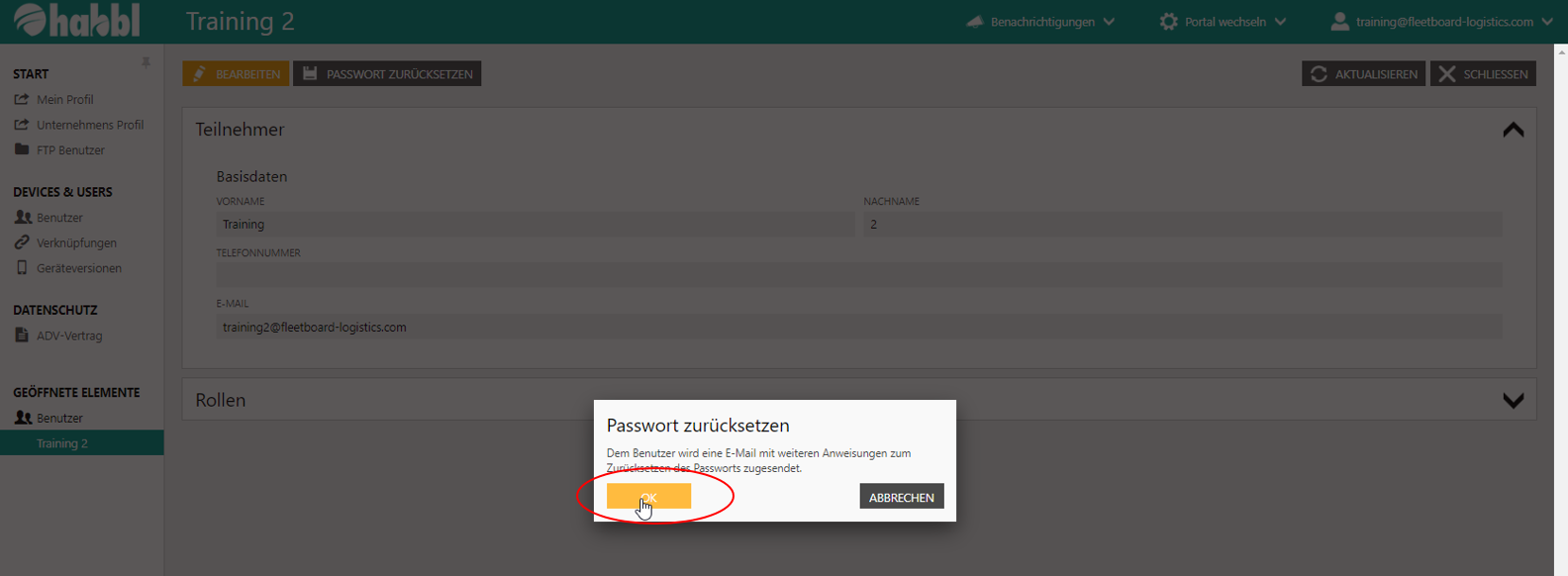Click the Bearbeiten edit button
The height and width of the screenshot is (576, 1568).
[236, 74]
